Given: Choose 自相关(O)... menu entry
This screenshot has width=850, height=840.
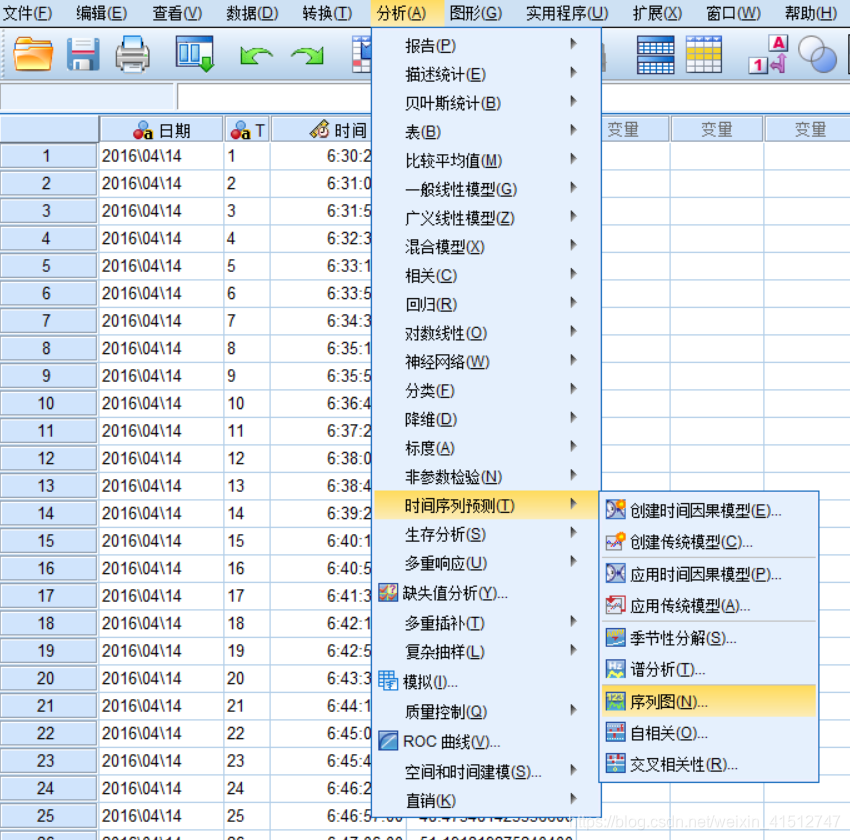Looking at the screenshot, I should pos(709,733).
